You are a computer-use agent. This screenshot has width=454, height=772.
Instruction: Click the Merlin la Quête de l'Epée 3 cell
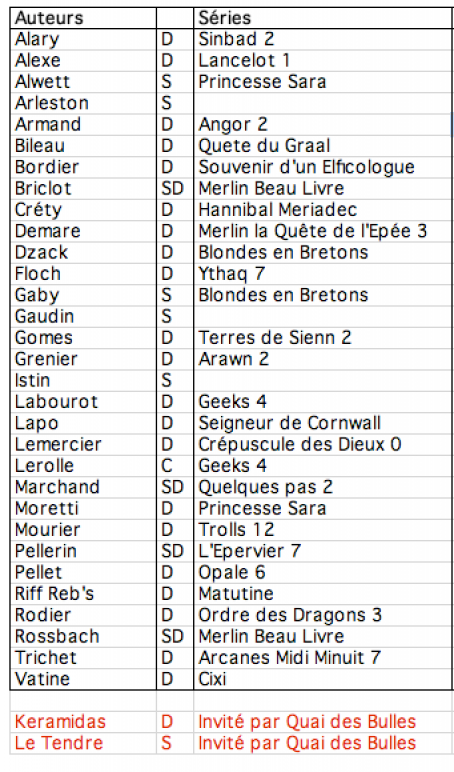(323, 231)
